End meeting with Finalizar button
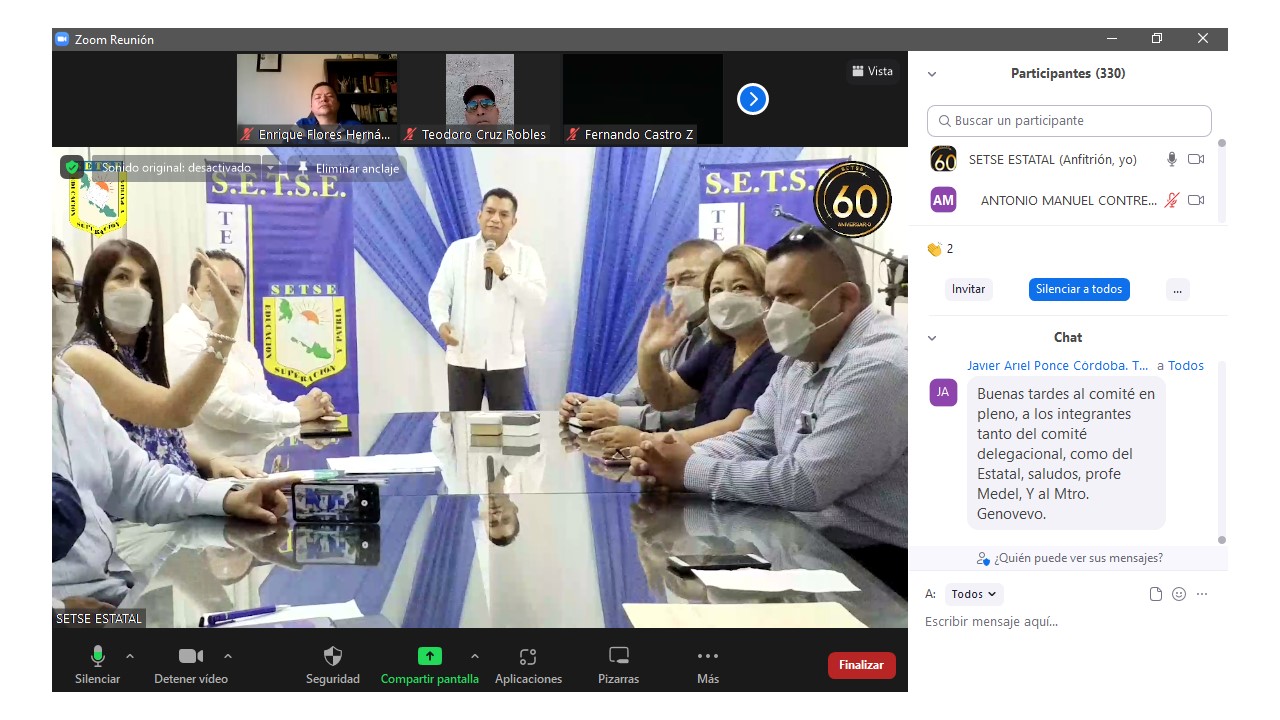Screen dimensions: 1280x720 (x=861, y=665)
